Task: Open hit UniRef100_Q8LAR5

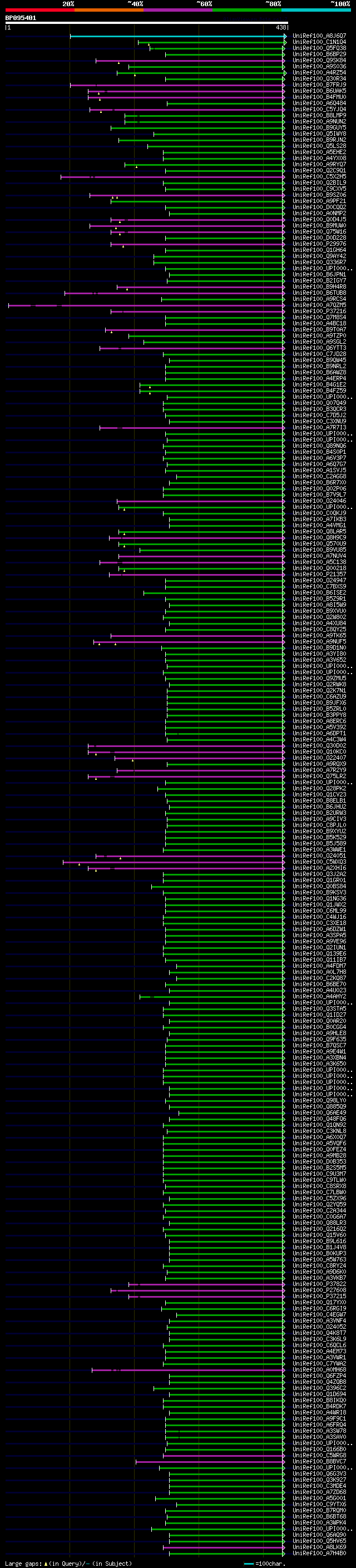Action: click(x=319, y=531)
